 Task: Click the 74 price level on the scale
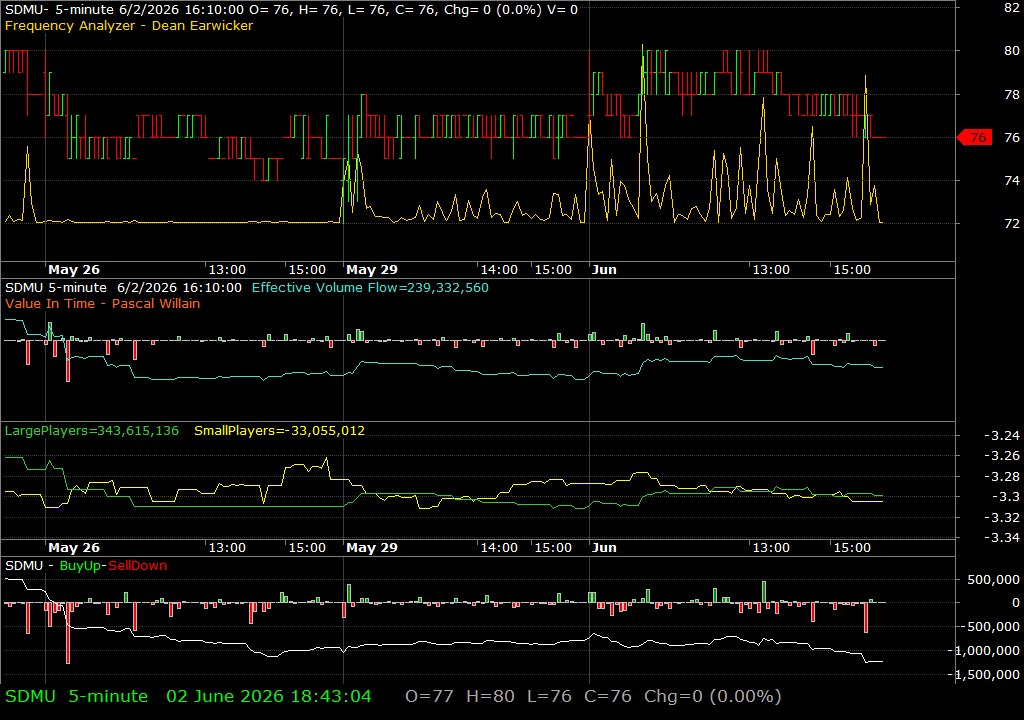[x=1012, y=180]
